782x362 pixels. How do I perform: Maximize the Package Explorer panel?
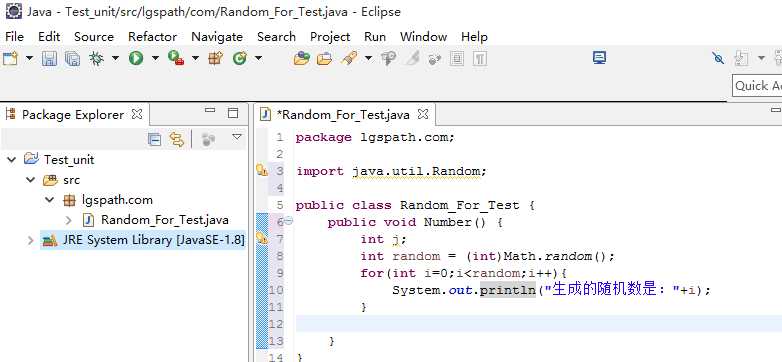[233, 113]
